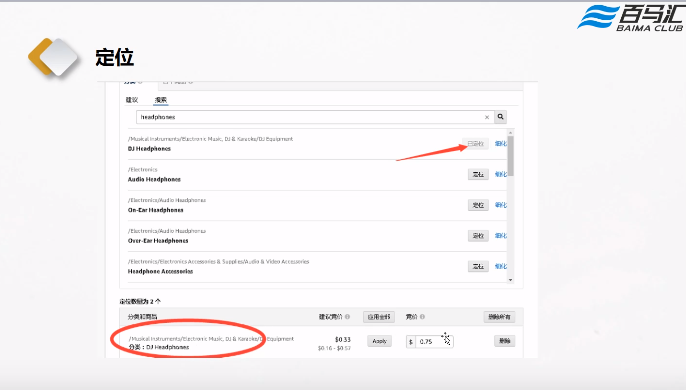This screenshot has width=686, height=390.
Task: Switch to the 建议 tab
Action: pos(132,100)
